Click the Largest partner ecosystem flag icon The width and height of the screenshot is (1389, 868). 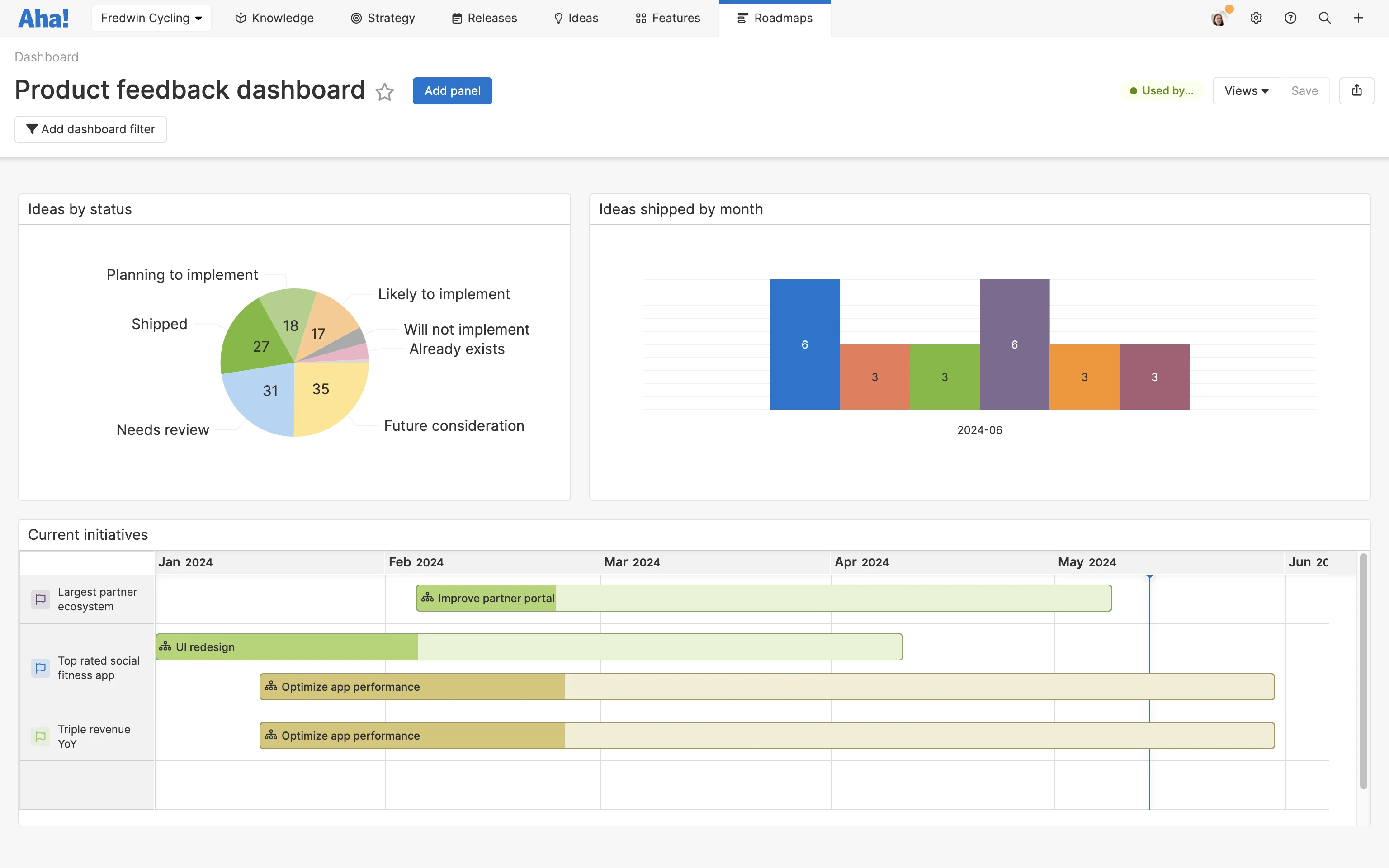tap(41, 599)
